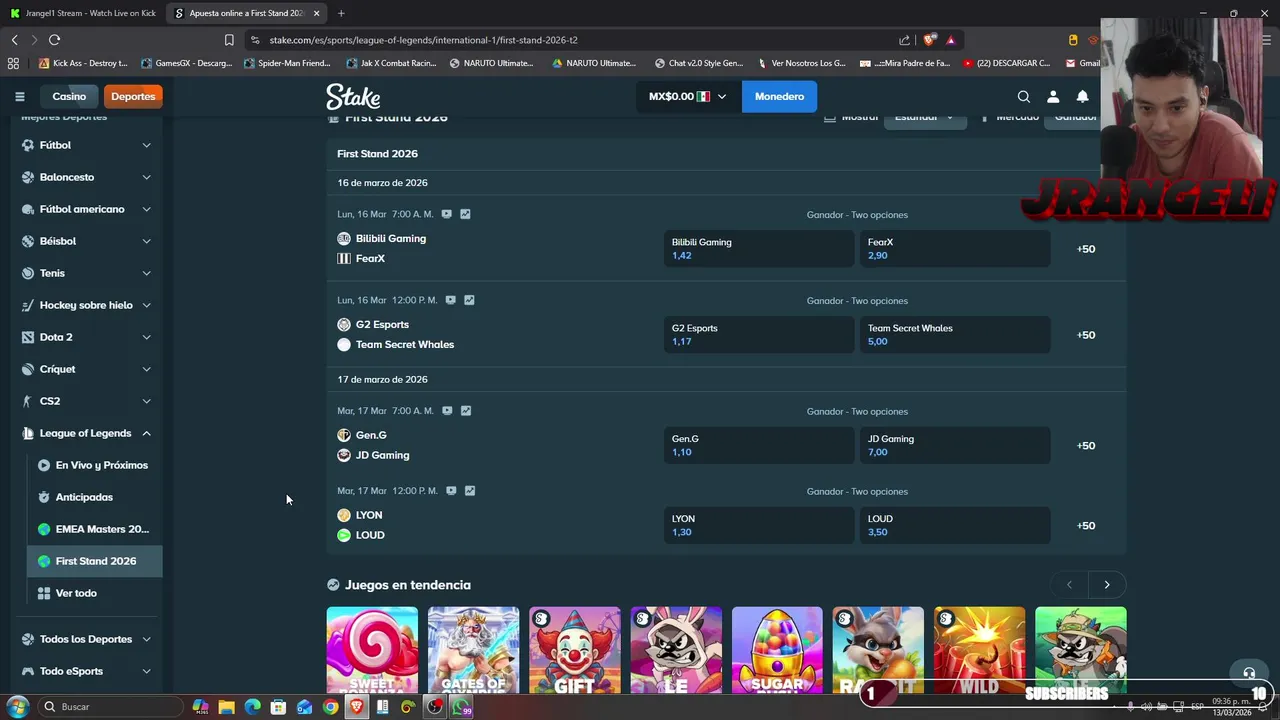Open the search magnifier icon
1280x720 pixels.
click(1023, 97)
